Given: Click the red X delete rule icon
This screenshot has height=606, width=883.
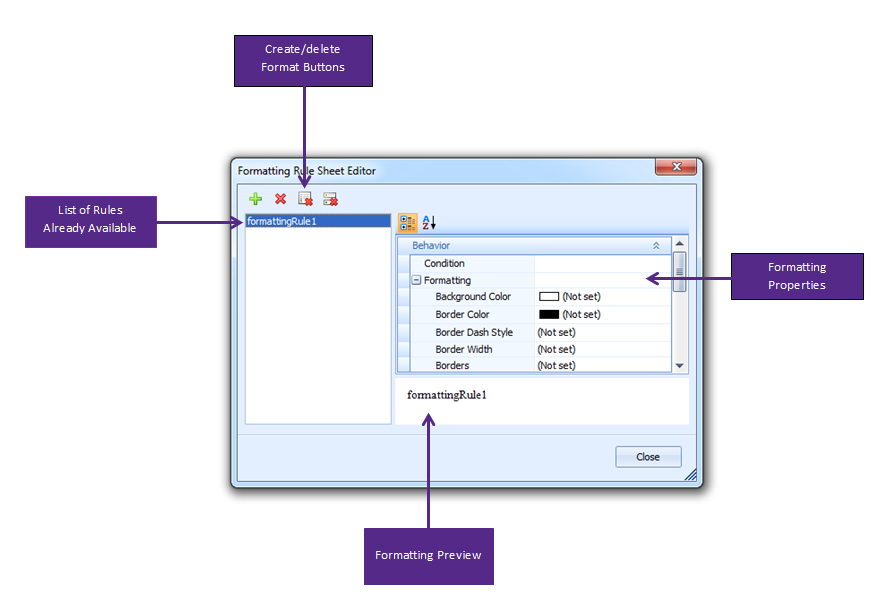Looking at the screenshot, I should (280, 199).
